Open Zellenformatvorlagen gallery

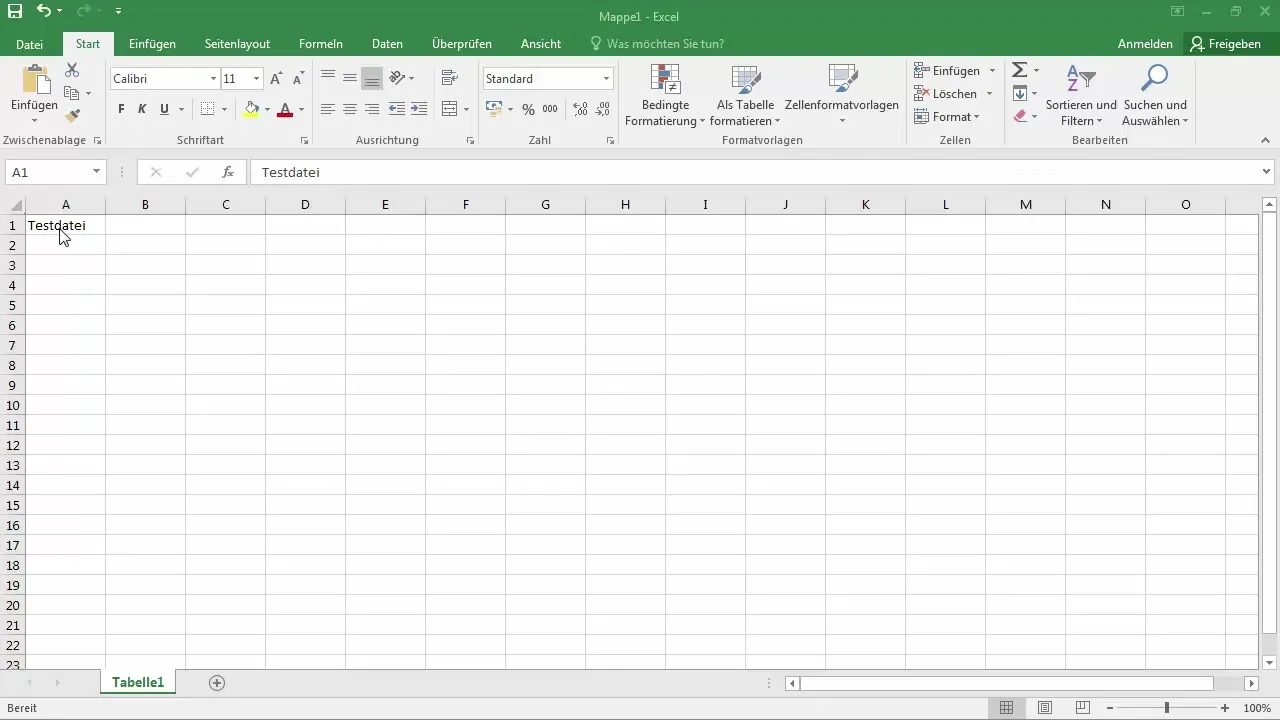(842, 97)
